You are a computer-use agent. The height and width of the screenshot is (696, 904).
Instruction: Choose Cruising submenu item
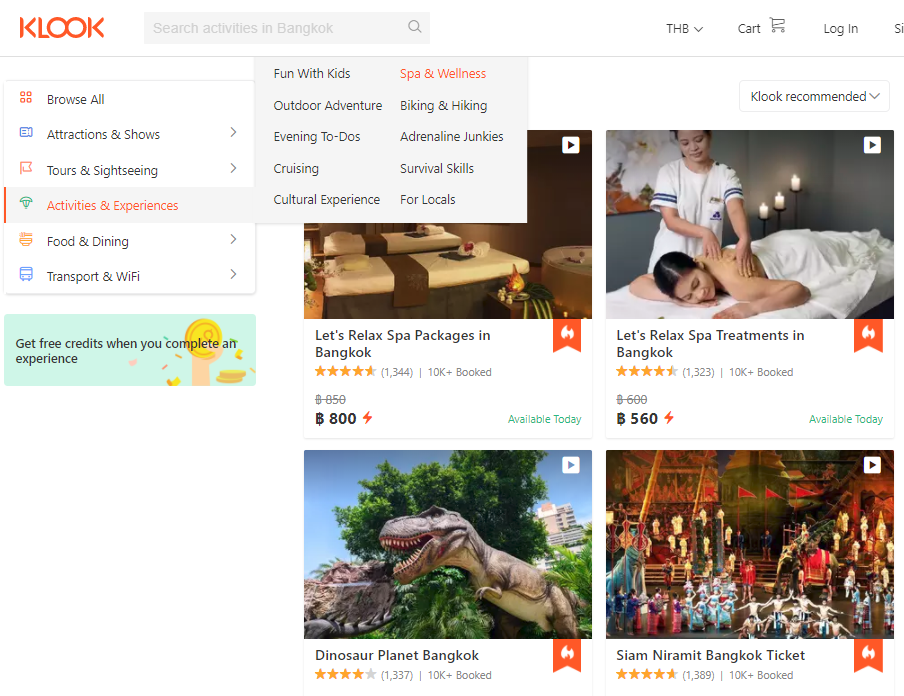(296, 168)
